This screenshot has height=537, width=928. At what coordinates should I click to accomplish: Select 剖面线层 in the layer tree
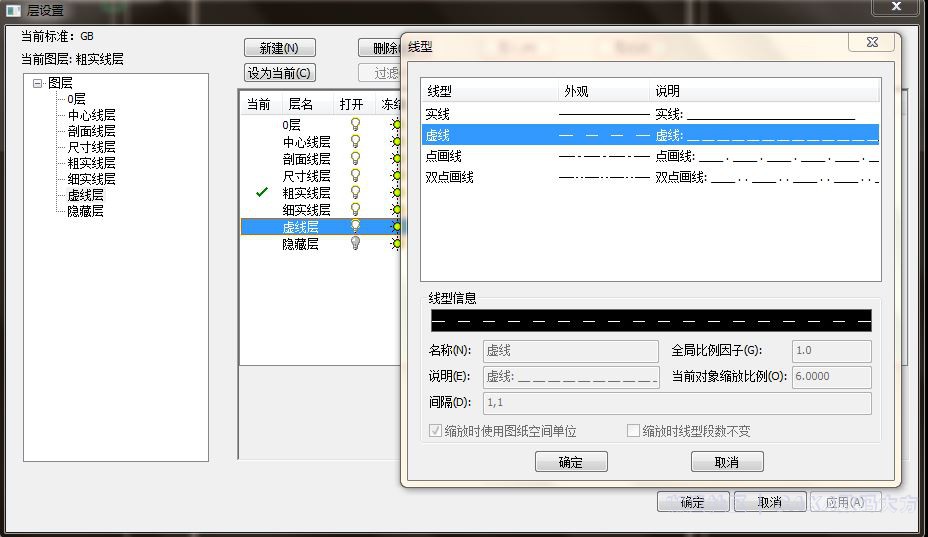click(x=91, y=131)
